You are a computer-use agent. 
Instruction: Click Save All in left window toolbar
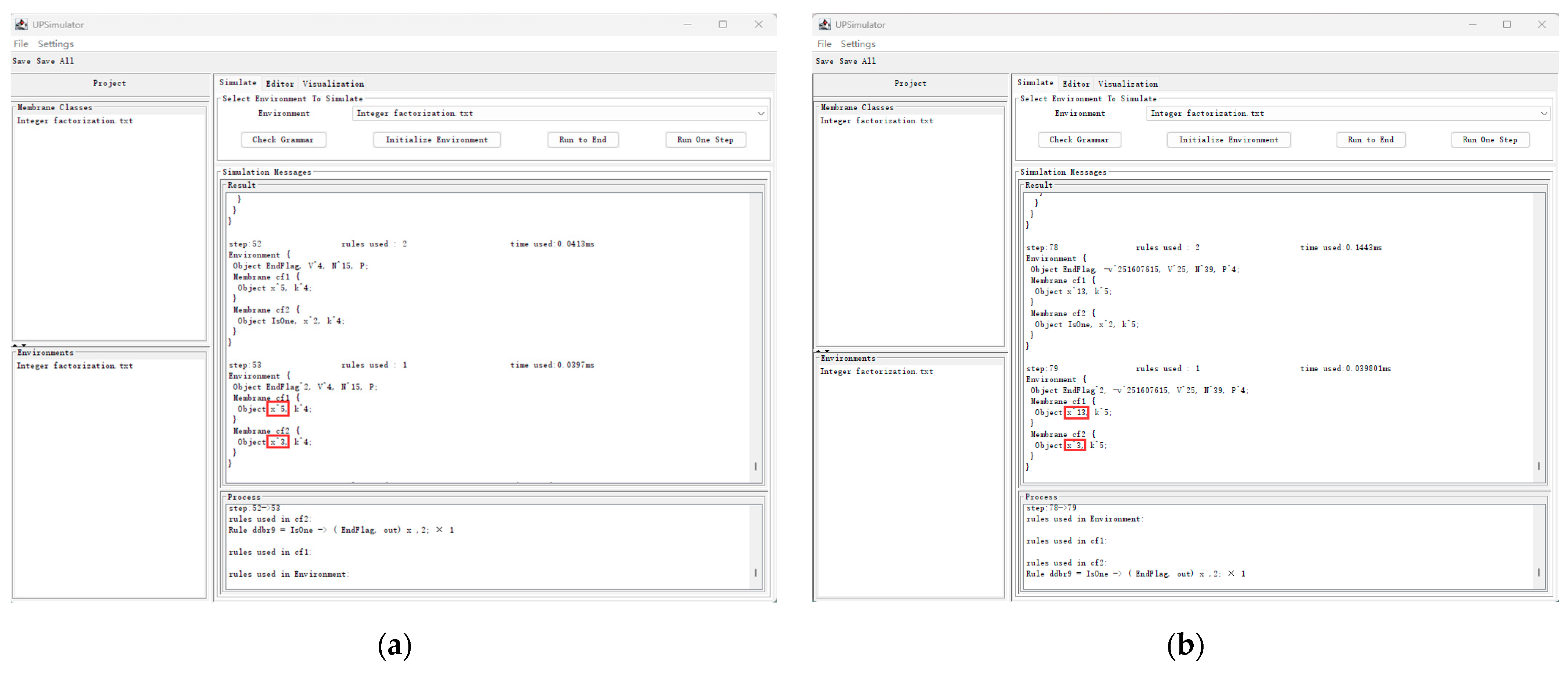pyautogui.click(x=55, y=62)
